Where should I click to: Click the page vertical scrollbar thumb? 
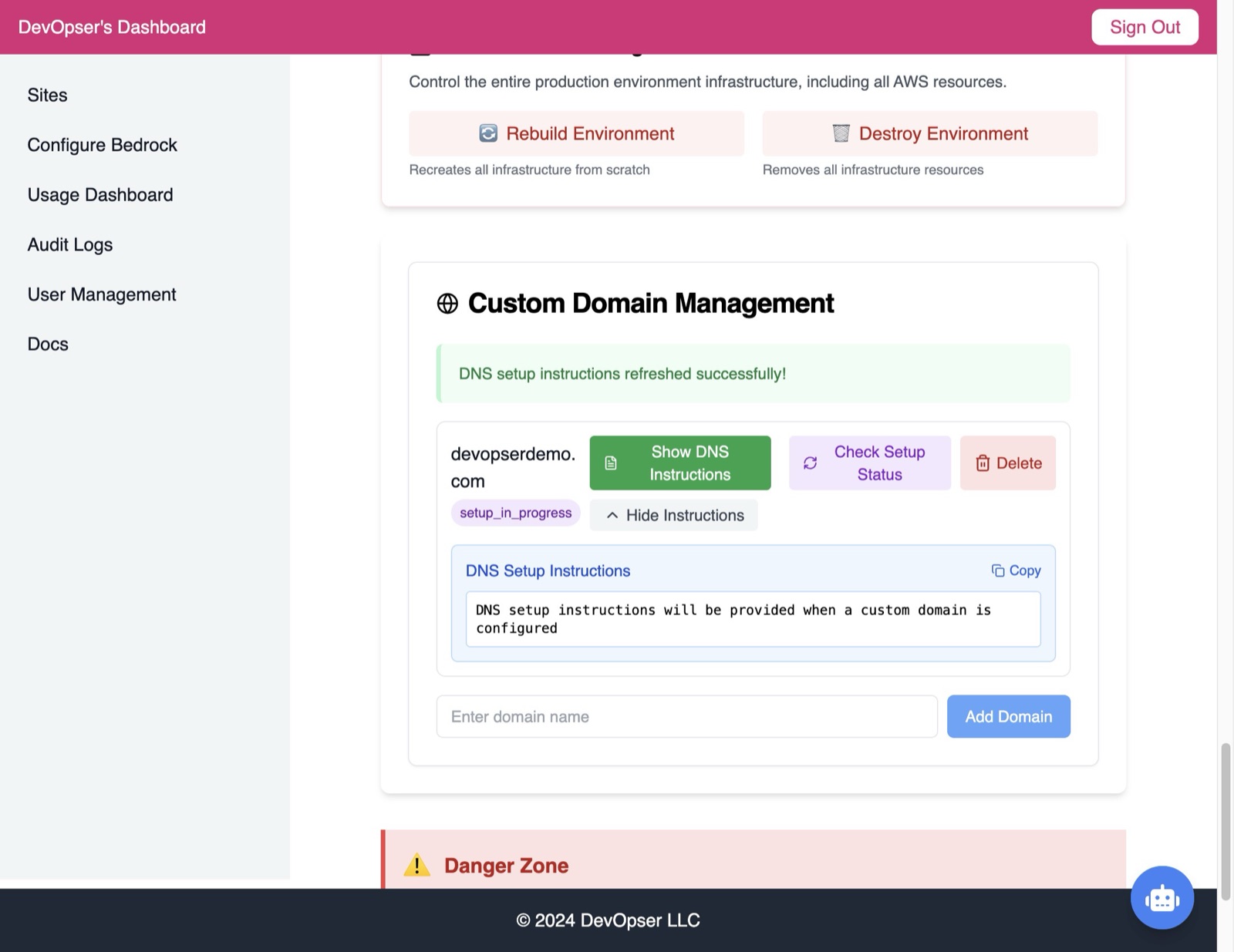[x=1226, y=822]
